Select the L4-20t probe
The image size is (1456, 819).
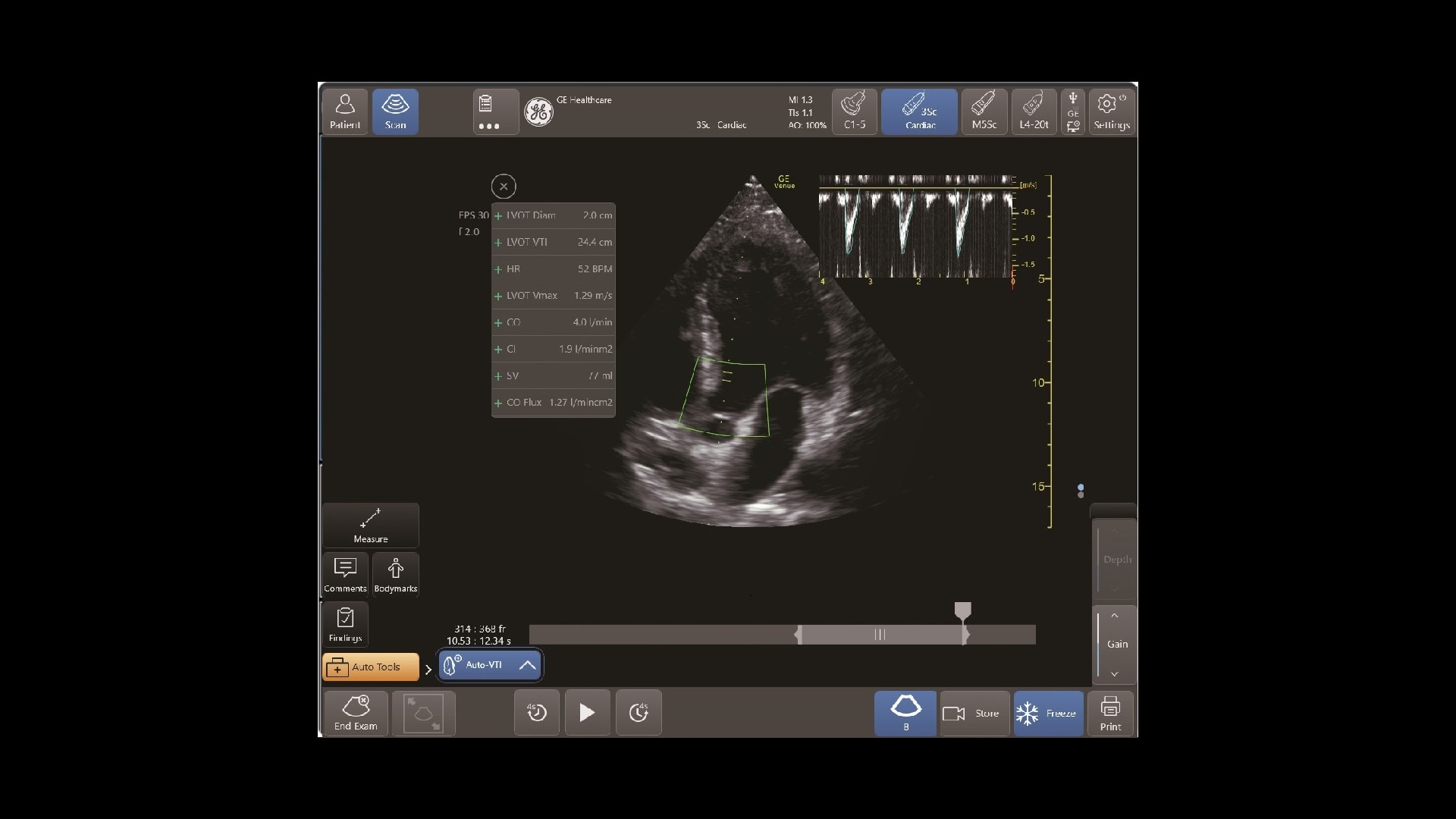1034,112
